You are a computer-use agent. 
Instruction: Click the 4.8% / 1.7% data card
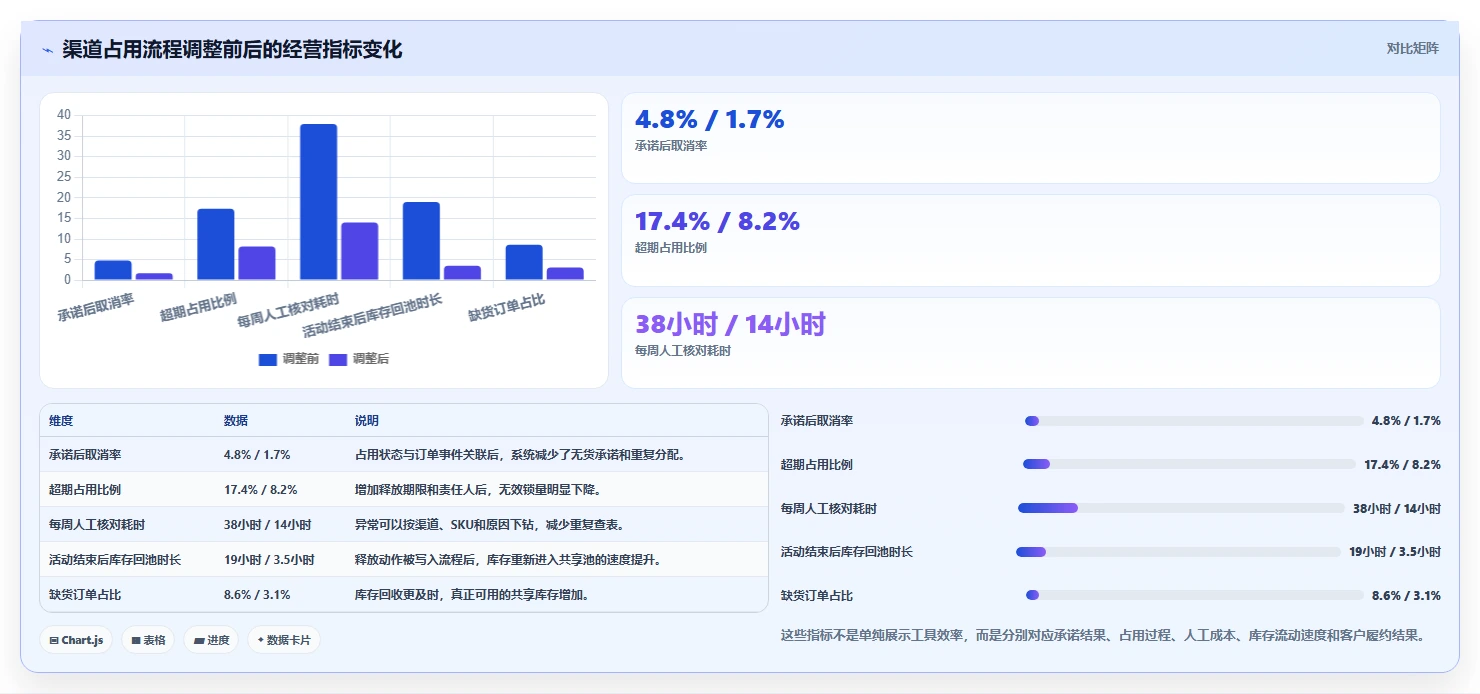coord(1031,138)
